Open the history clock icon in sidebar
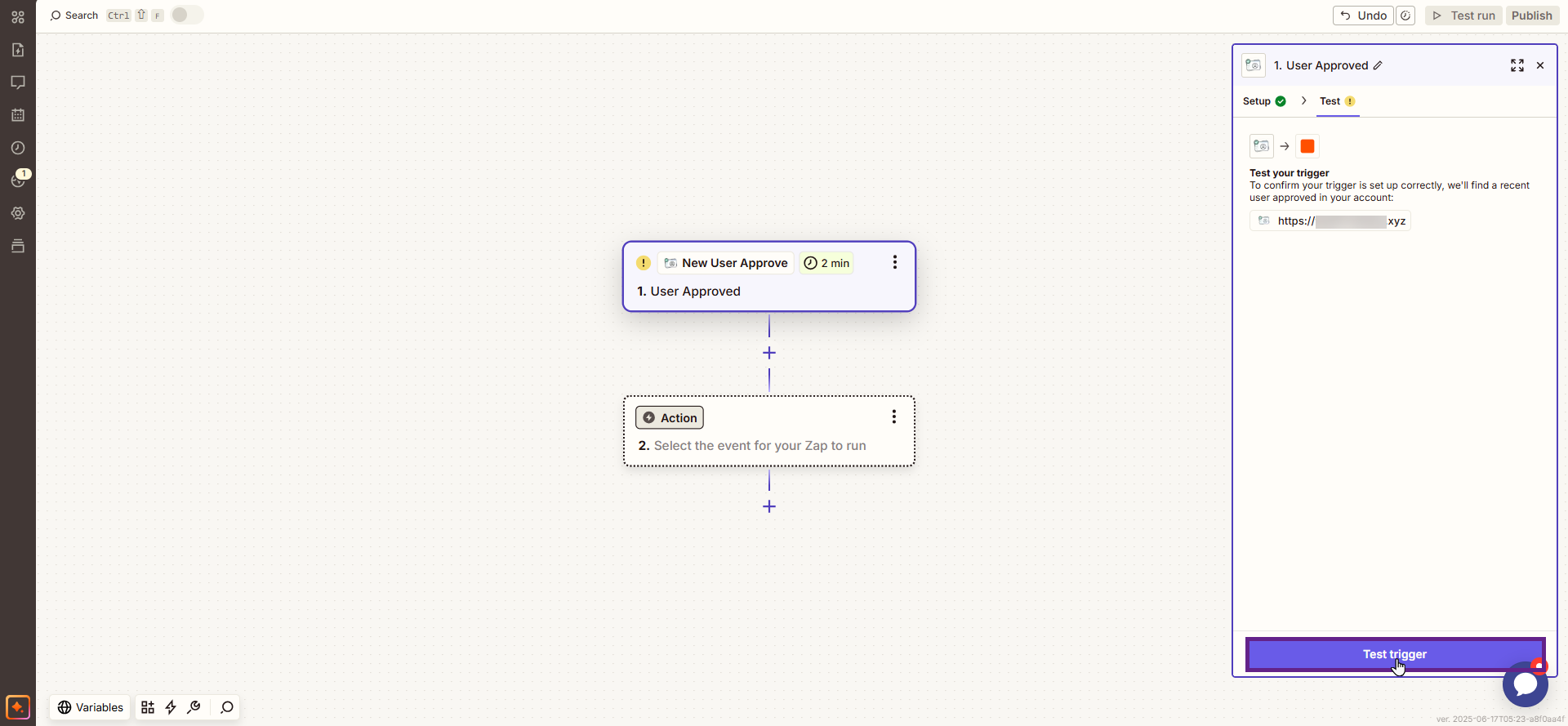This screenshot has width=1568, height=726. 18,148
